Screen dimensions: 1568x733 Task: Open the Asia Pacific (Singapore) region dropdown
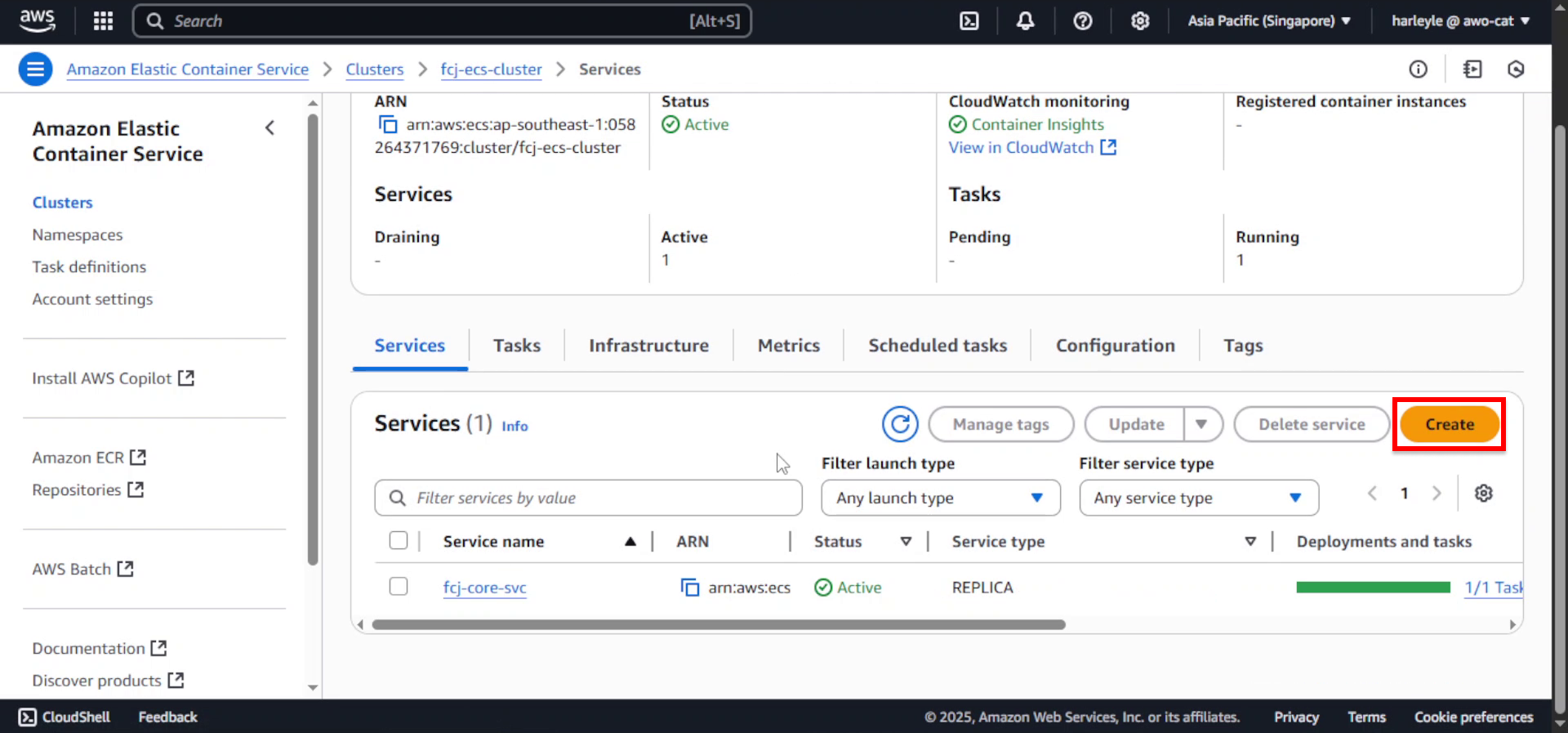[x=1269, y=21]
